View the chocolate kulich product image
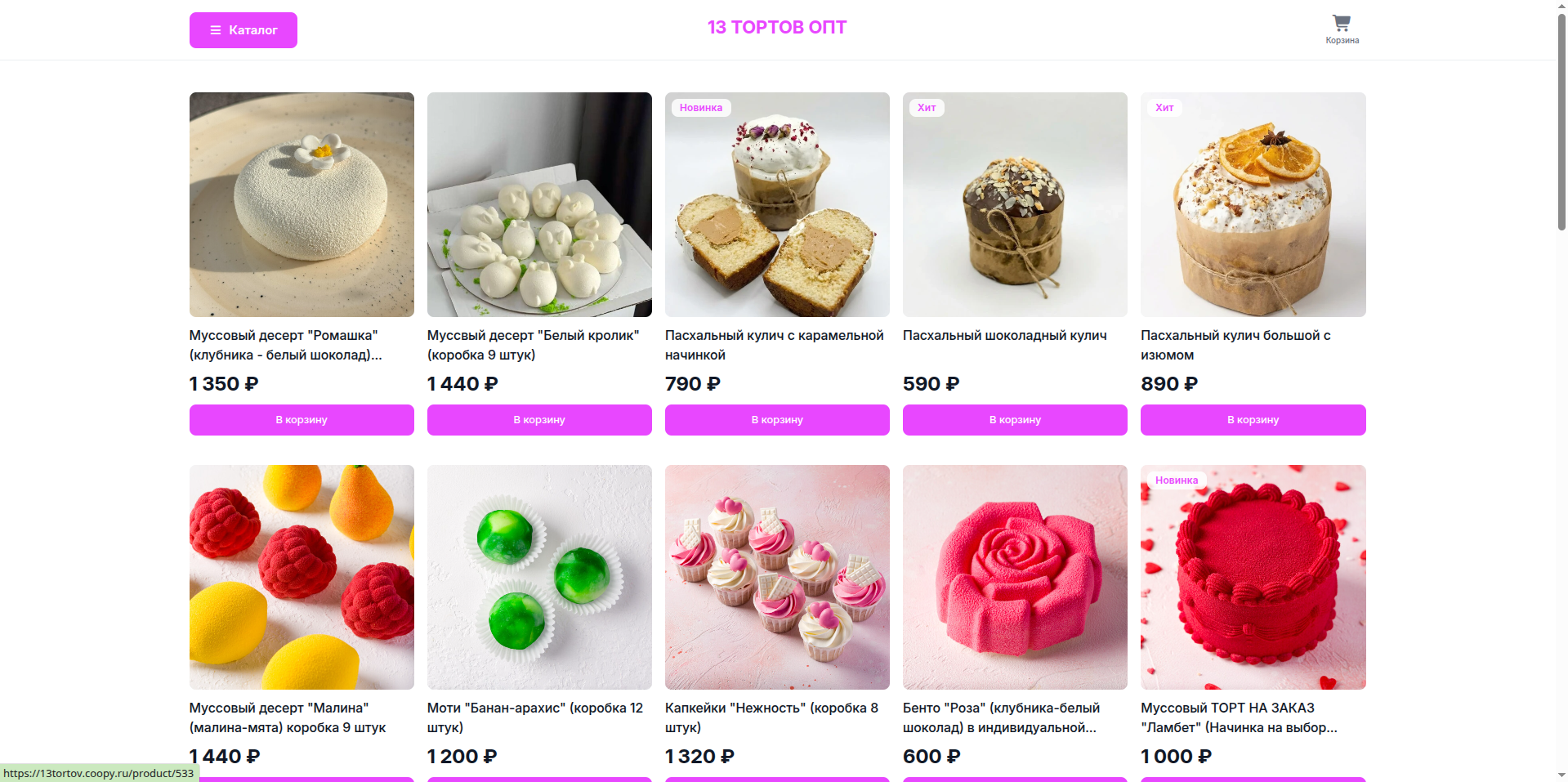The width and height of the screenshot is (1568, 782). [1015, 204]
